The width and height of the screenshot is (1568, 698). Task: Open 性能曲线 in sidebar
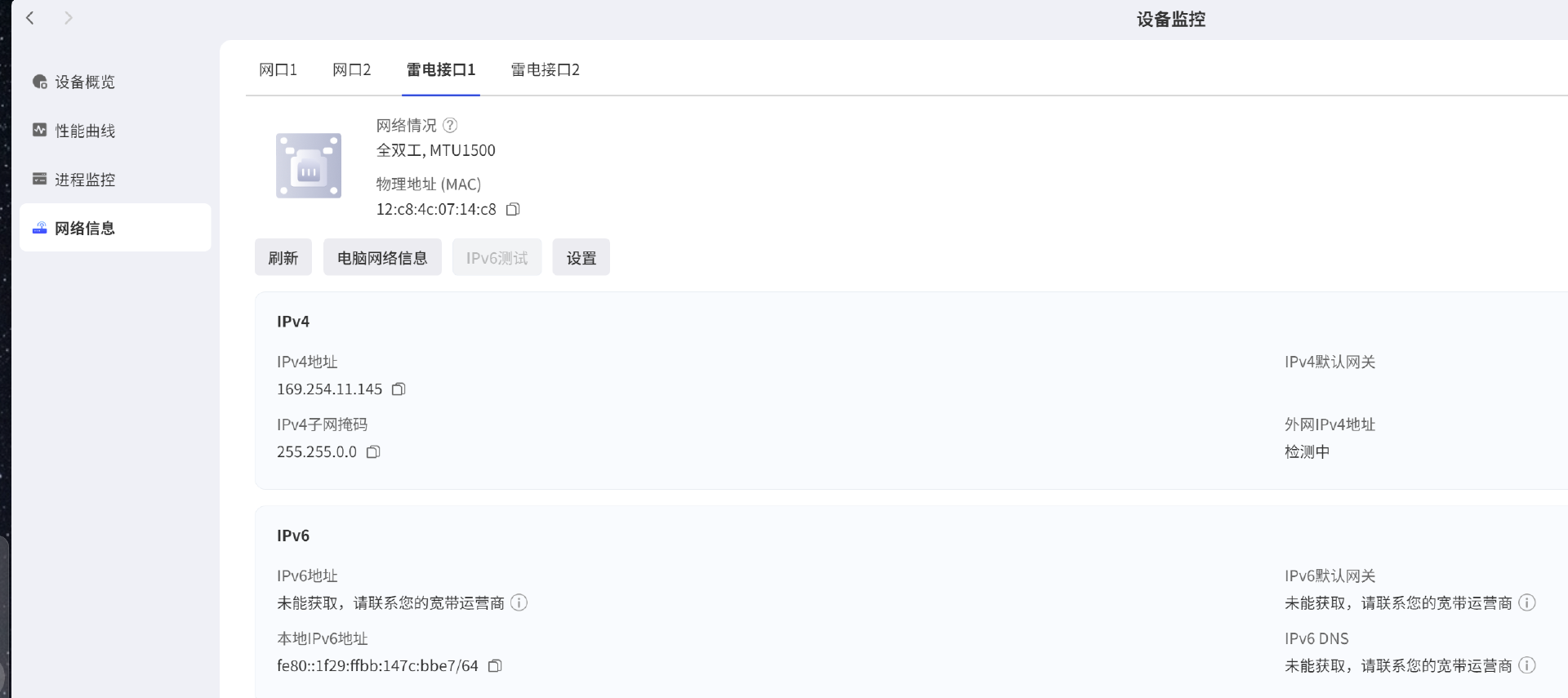click(85, 131)
